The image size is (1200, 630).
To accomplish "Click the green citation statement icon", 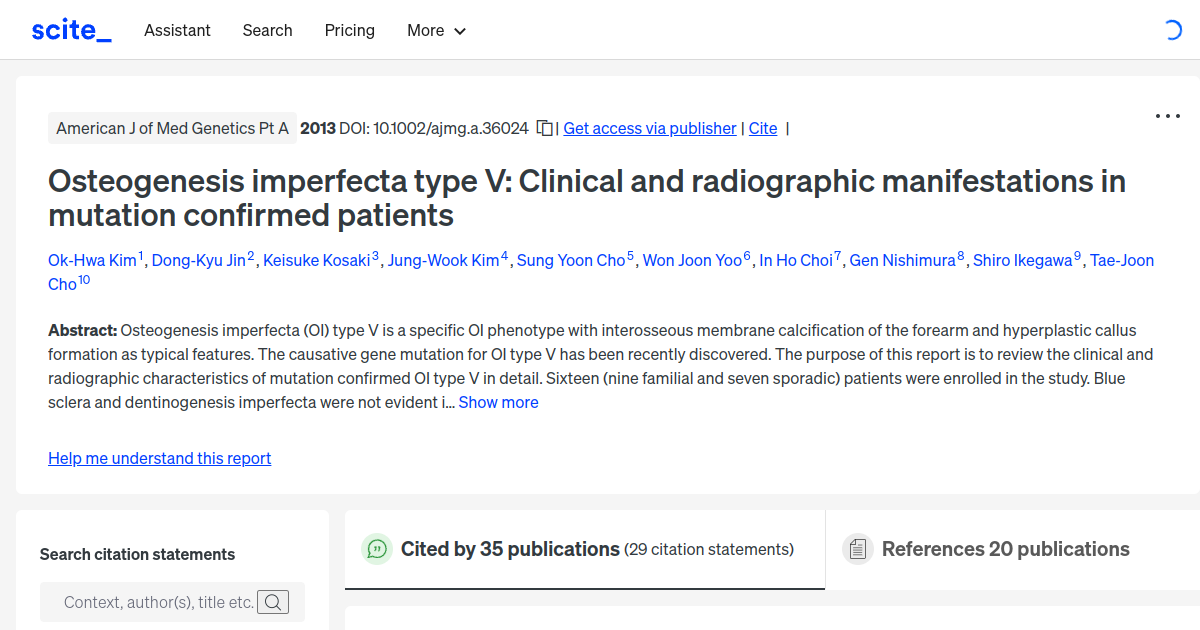I will 376,549.
